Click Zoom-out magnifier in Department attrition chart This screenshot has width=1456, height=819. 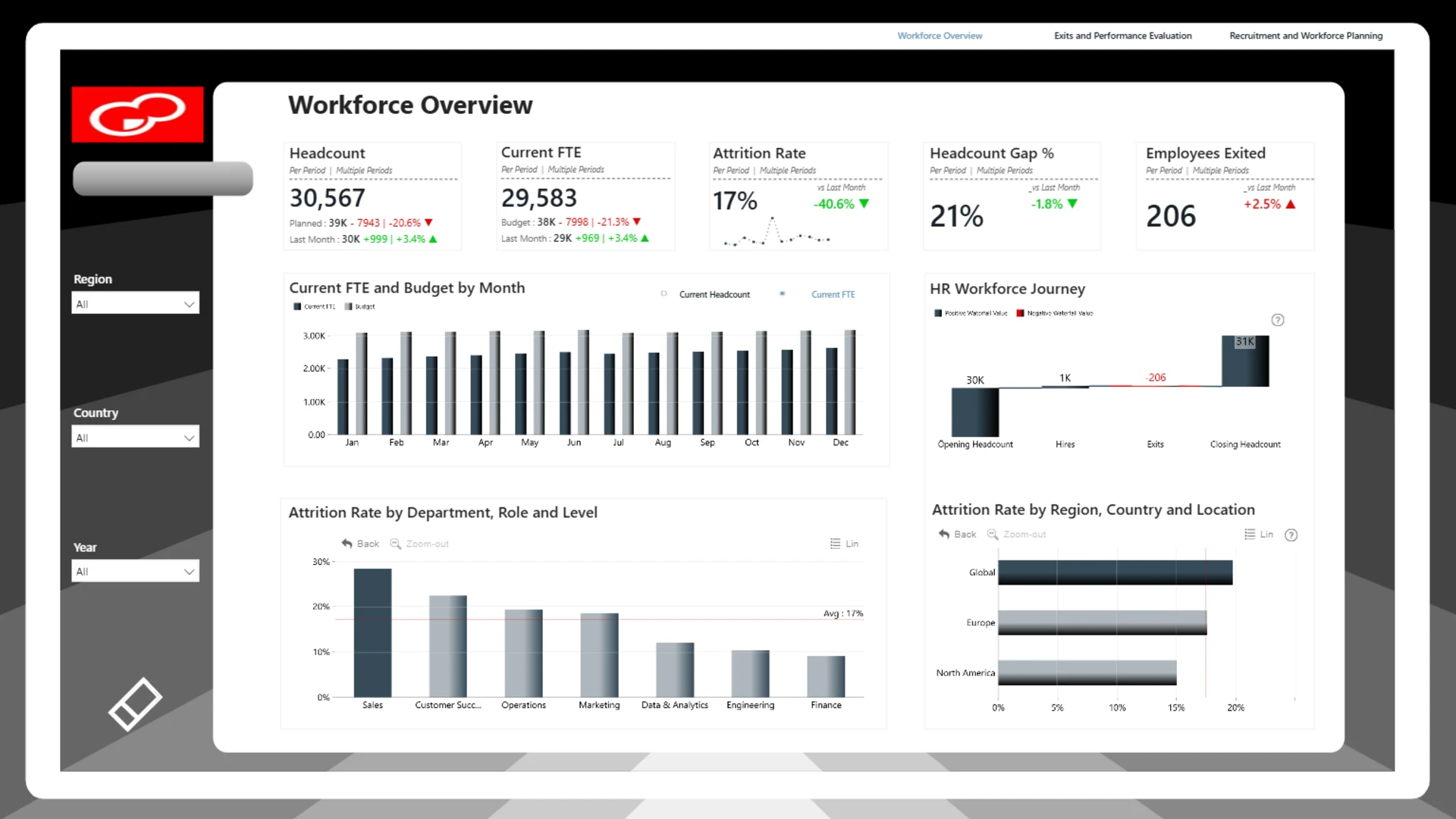point(395,544)
